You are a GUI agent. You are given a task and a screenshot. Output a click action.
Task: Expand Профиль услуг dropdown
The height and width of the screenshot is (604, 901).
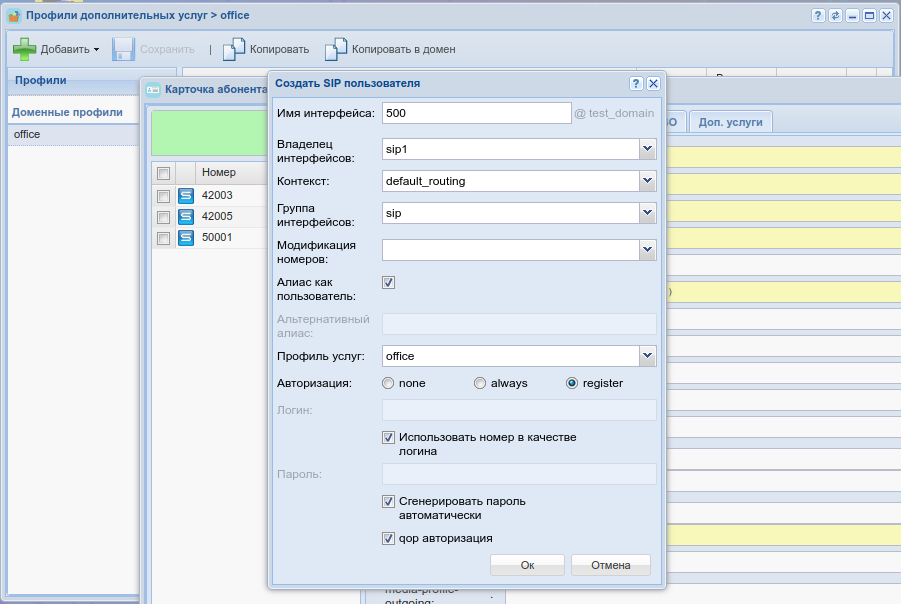(x=647, y=356)
